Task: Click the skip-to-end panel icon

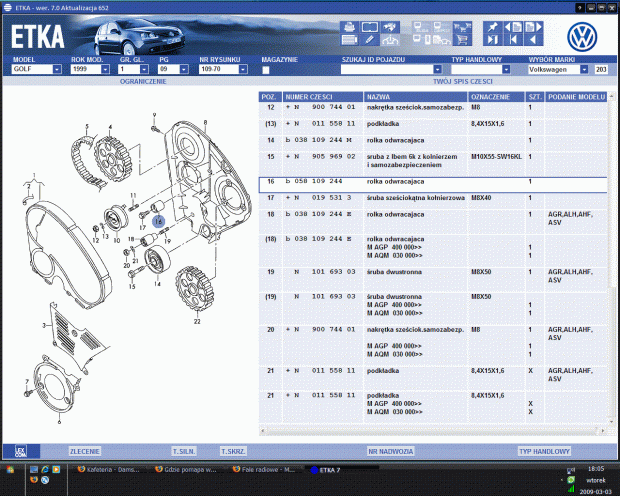Action: 493,40
